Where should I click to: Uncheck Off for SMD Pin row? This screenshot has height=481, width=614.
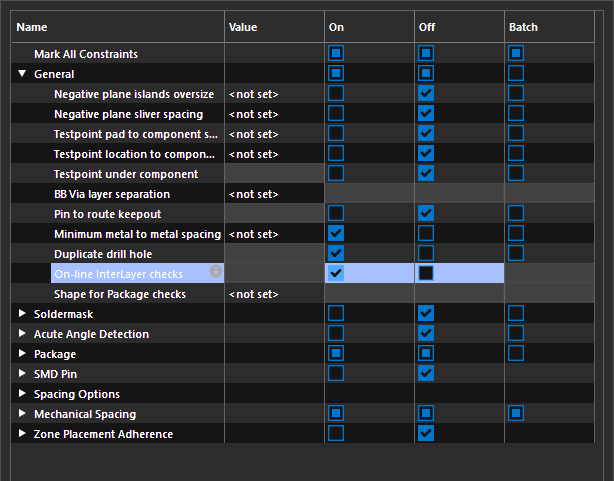(x=426, y=373)
